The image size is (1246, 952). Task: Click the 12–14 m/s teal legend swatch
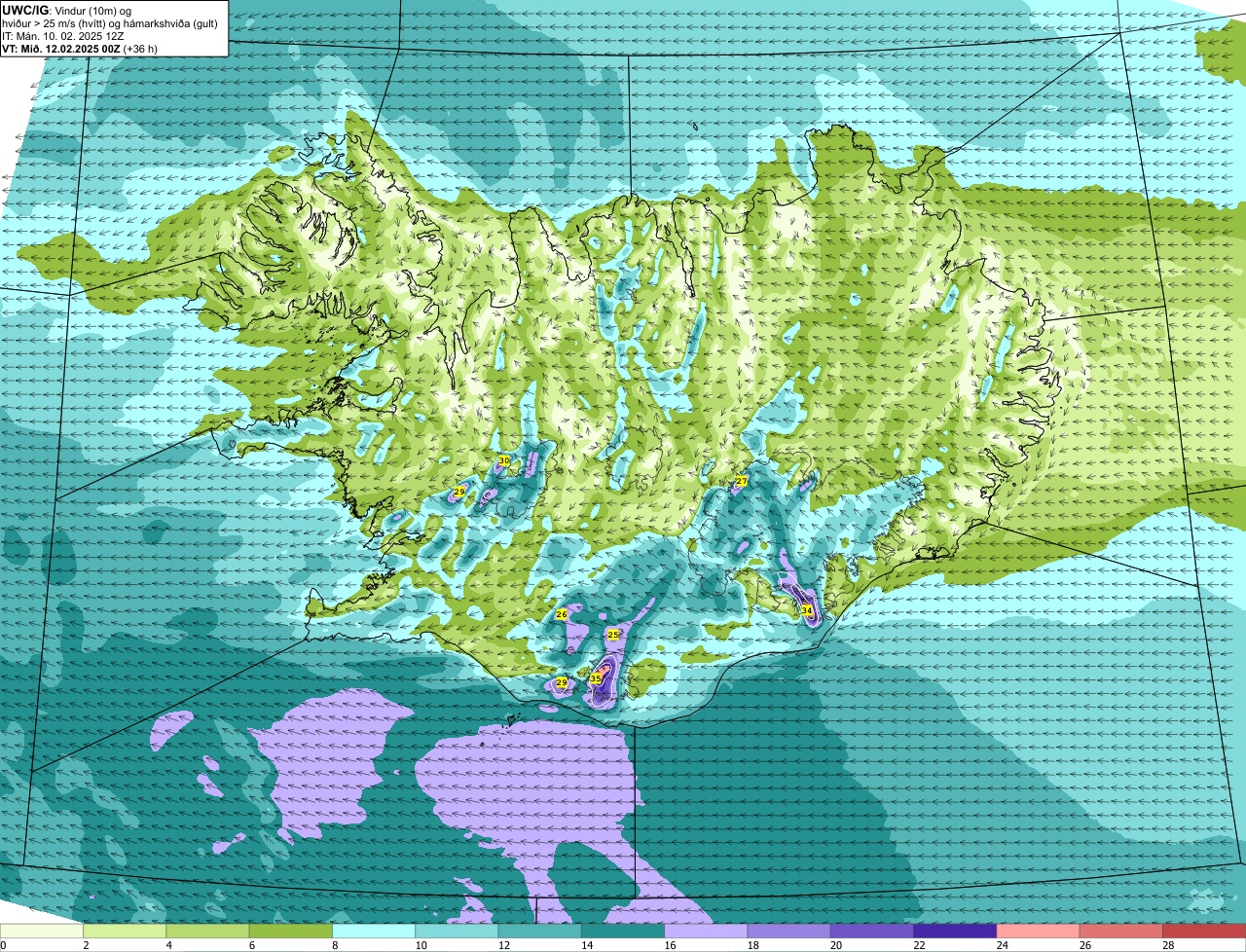[x=540, y=932]
